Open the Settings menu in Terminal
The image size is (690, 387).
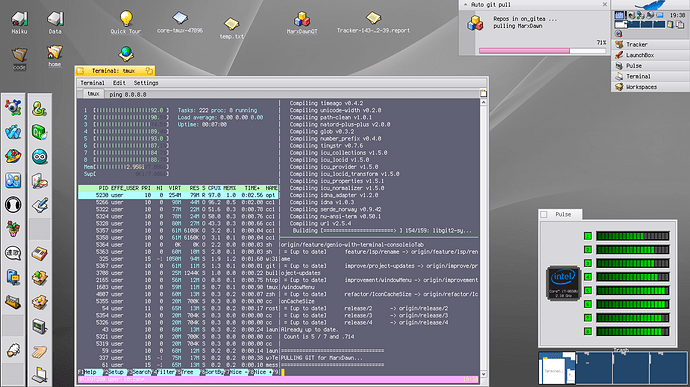click(146, 83)
